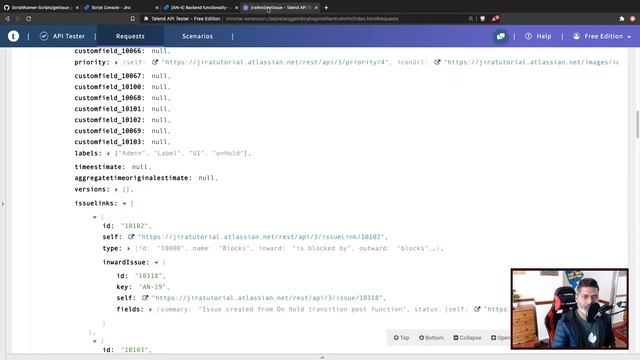Open external link icon for priority self URL

(155, 62)
